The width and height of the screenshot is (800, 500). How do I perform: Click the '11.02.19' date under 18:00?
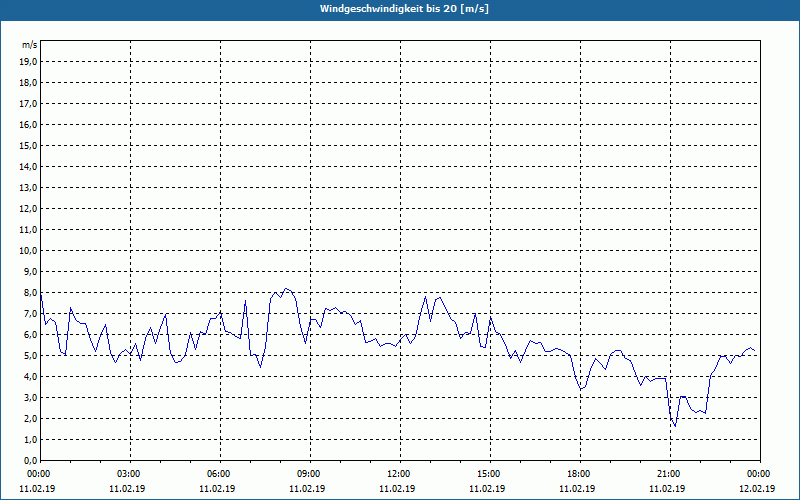tap(578, 488)
